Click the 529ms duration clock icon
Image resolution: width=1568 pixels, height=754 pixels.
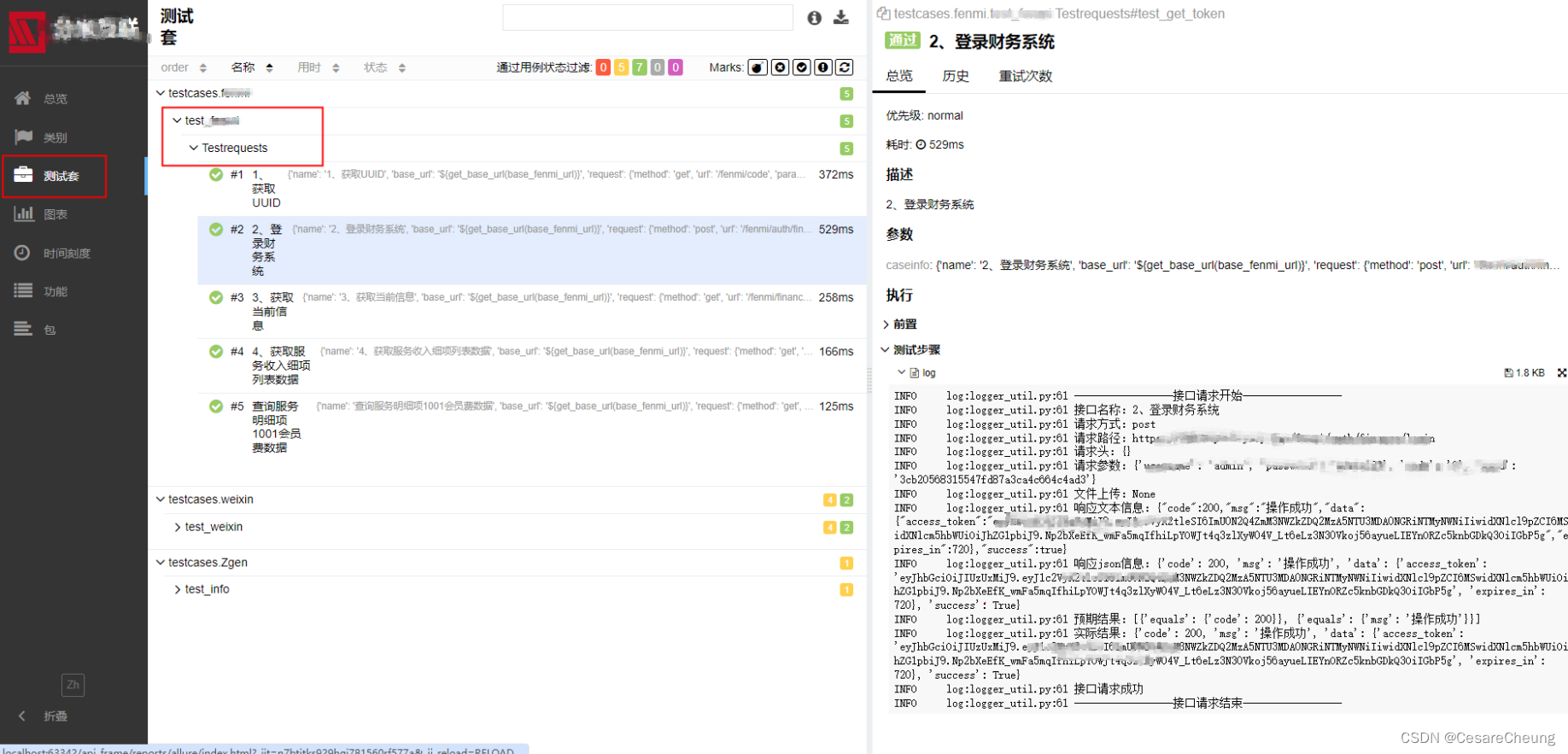click(x=921, y=145)
